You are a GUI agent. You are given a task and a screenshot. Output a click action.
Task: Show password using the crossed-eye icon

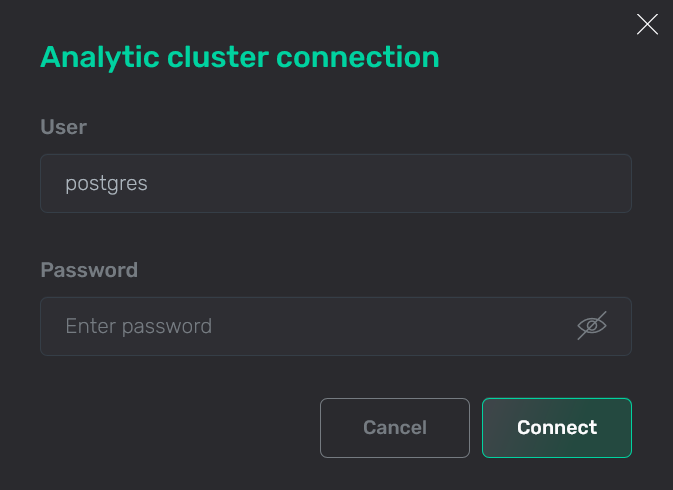592,326
